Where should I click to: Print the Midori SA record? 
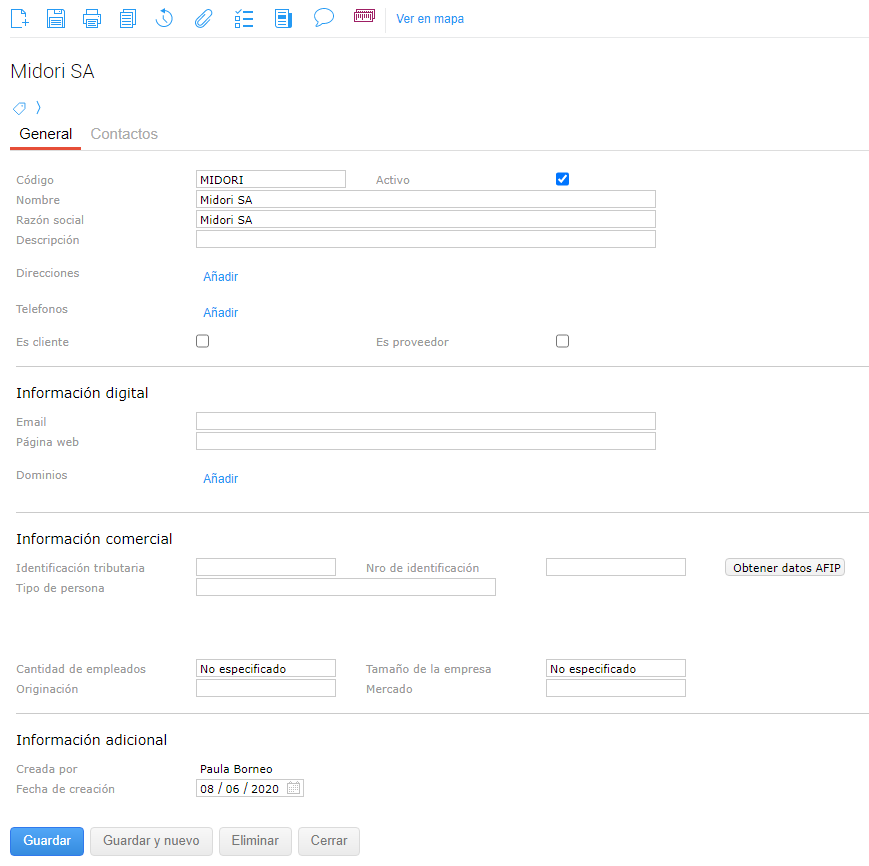click(x=92, y=18)
